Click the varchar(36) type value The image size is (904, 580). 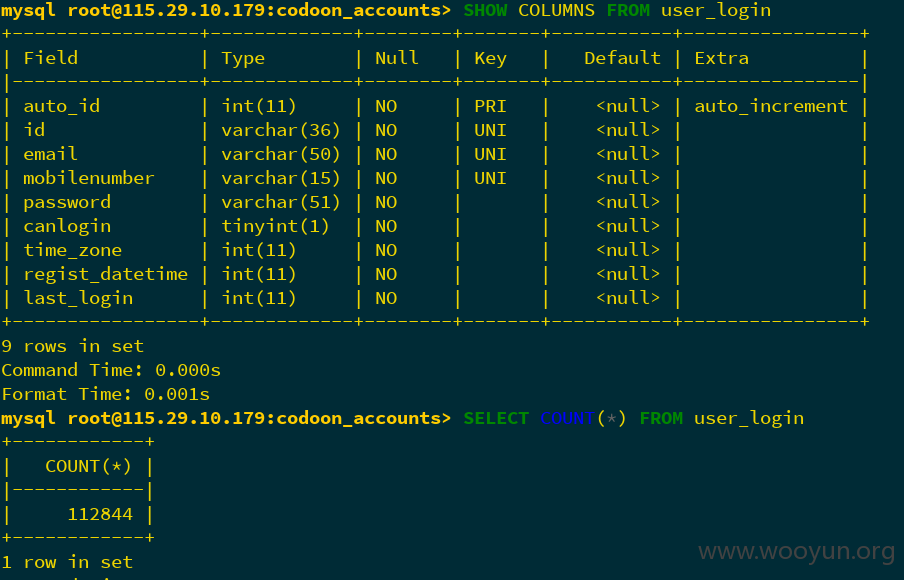point(281,130)
